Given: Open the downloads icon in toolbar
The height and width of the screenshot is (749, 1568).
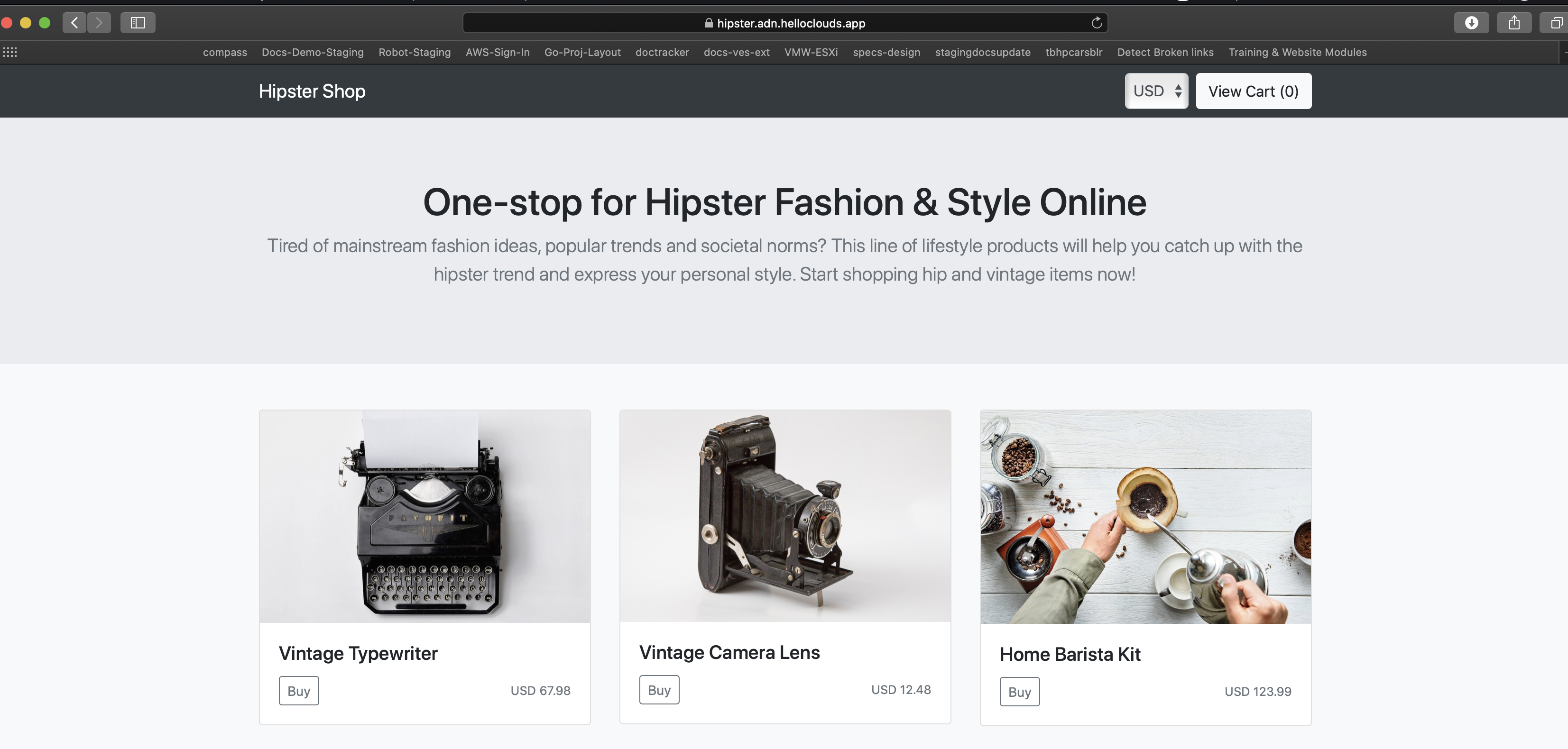Looking at the screenshot, I should click(1471, 23).
